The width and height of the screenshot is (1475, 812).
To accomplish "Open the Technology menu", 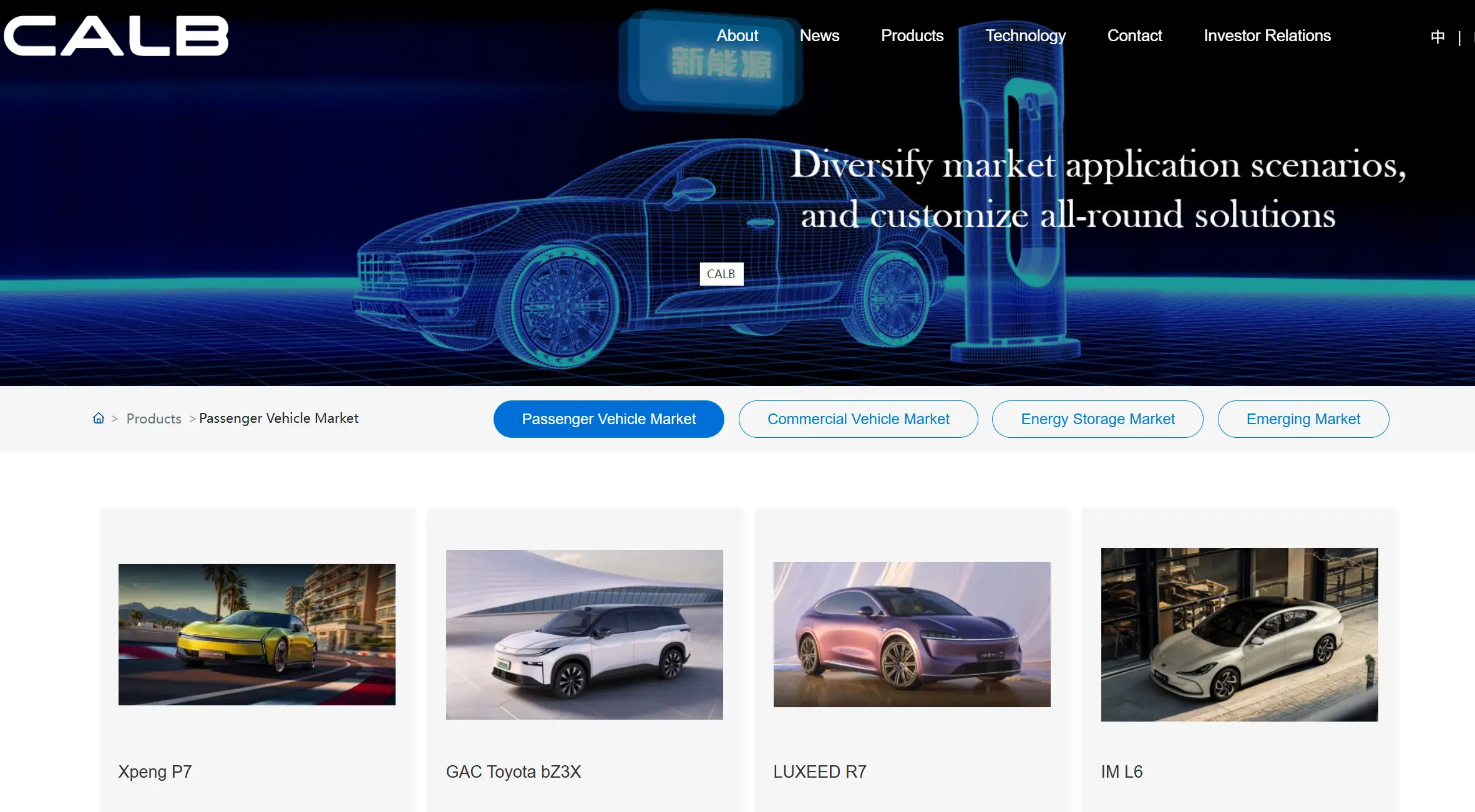I will (1025, 36).
